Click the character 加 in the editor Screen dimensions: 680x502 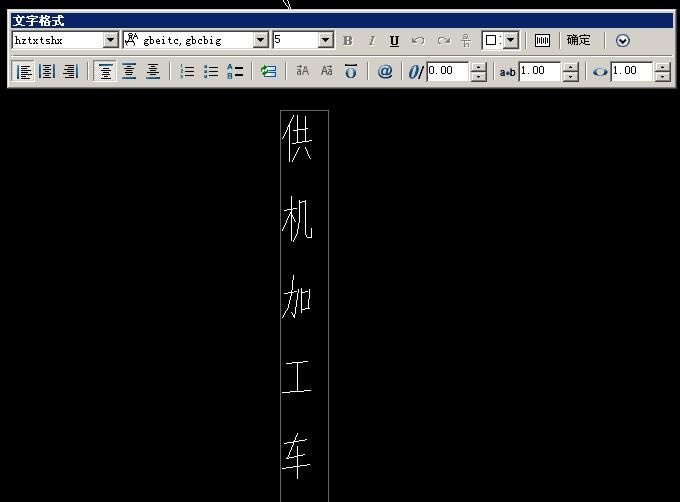click(x=297, y=297)
